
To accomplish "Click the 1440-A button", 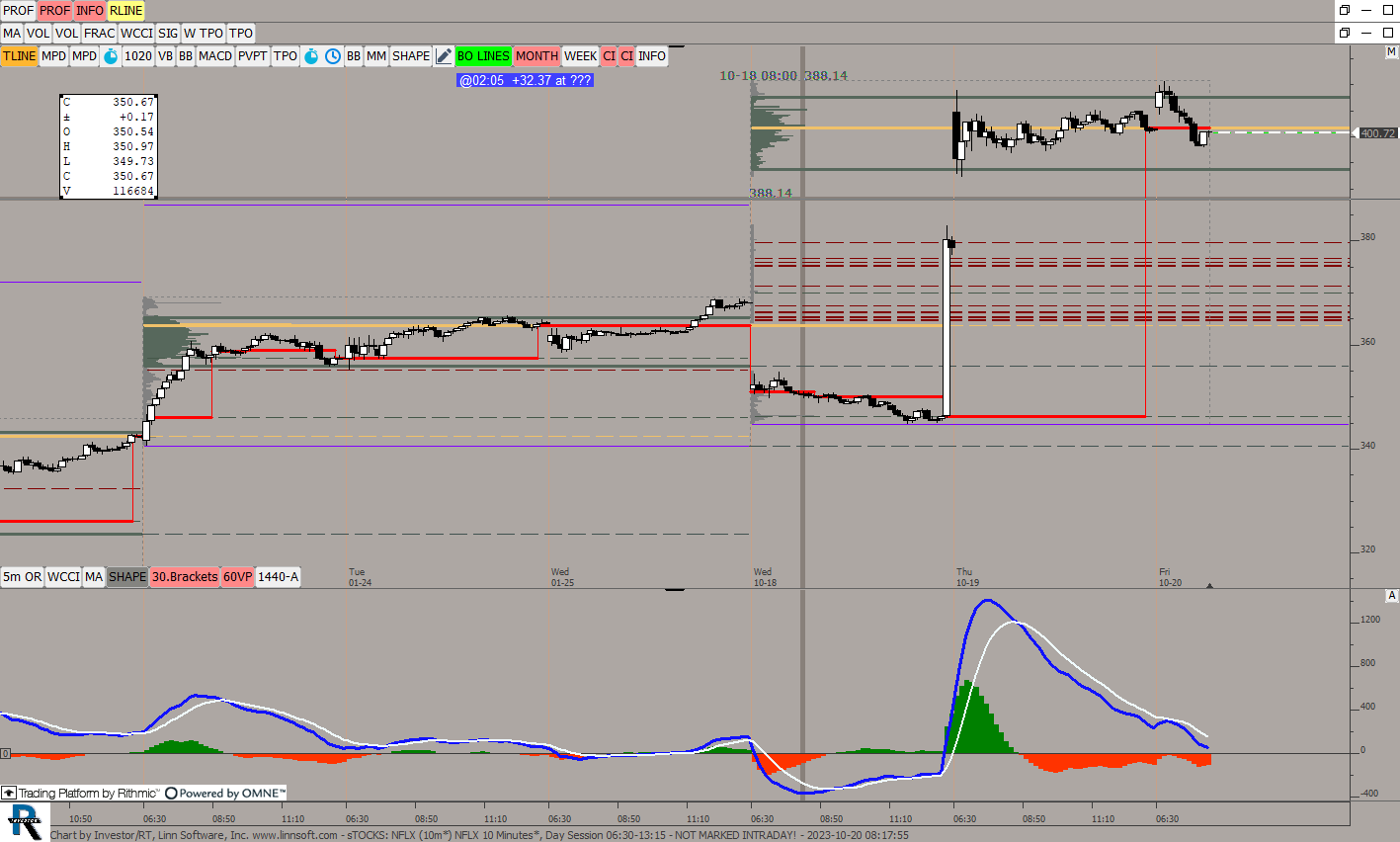I will click(x=279, y=577).
